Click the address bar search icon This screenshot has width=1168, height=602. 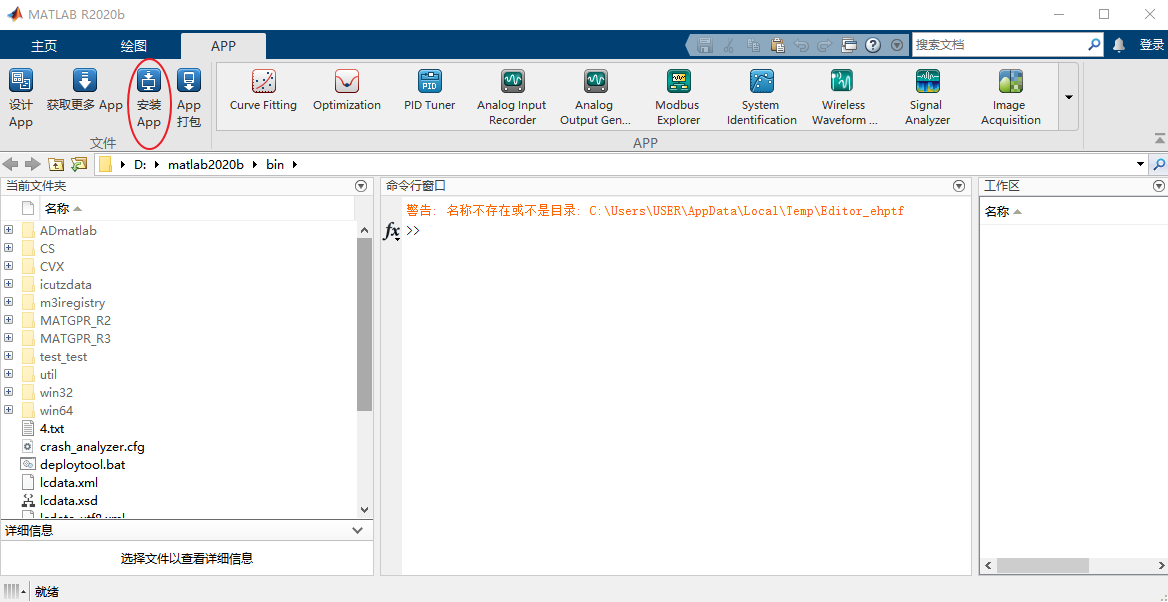point(1160,164)
